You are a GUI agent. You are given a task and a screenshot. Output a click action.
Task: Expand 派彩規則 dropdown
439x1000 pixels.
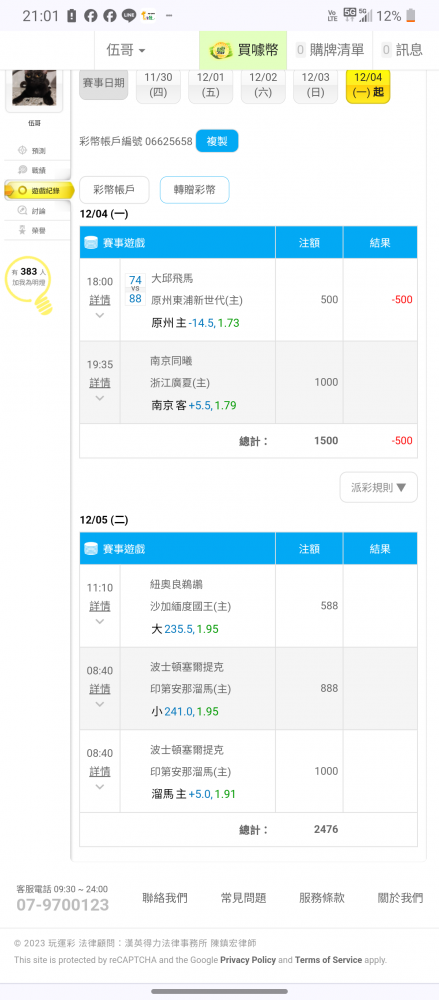pos(378,487)
